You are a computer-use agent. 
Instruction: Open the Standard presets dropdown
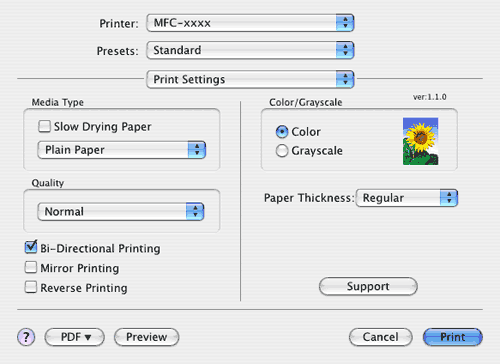click(x=250, y=50)
